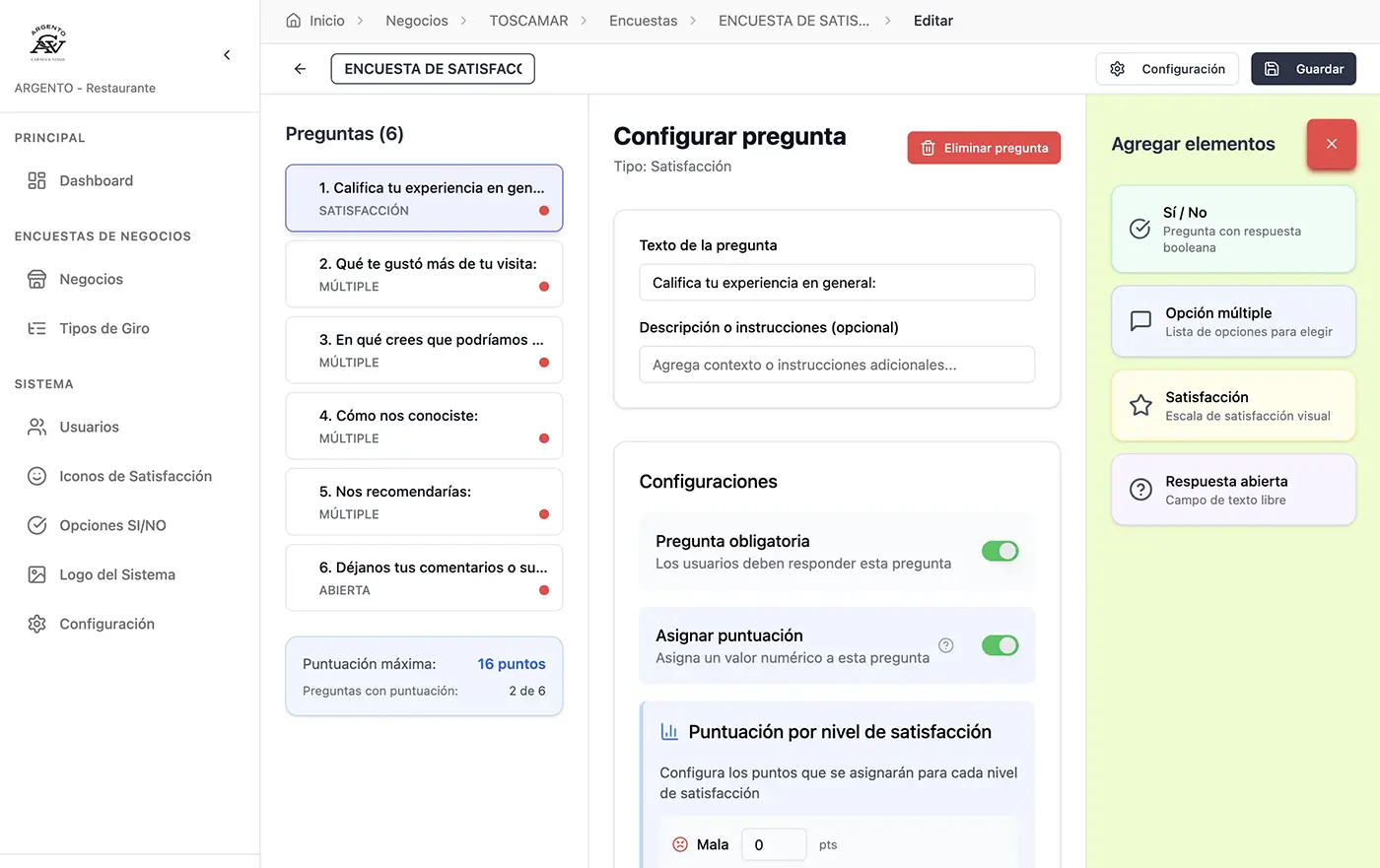1380x868 pixels.
Task: Click the back arrow next to survey title
Action: click(300, 68)
